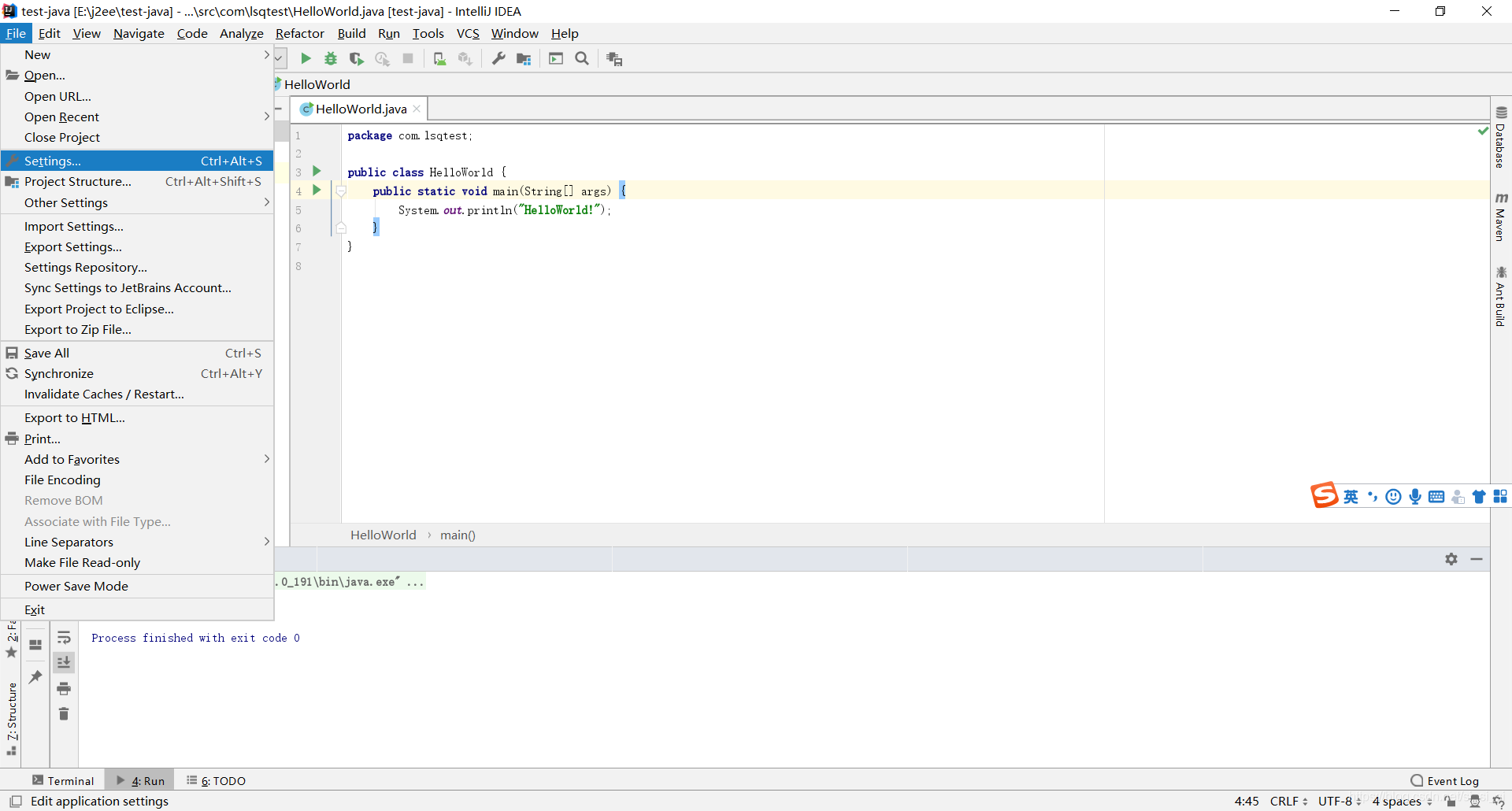The width and height of the screenshot is (1512, 811).
Task: Start debugging with the bug icon
Action: pos(331,58)
